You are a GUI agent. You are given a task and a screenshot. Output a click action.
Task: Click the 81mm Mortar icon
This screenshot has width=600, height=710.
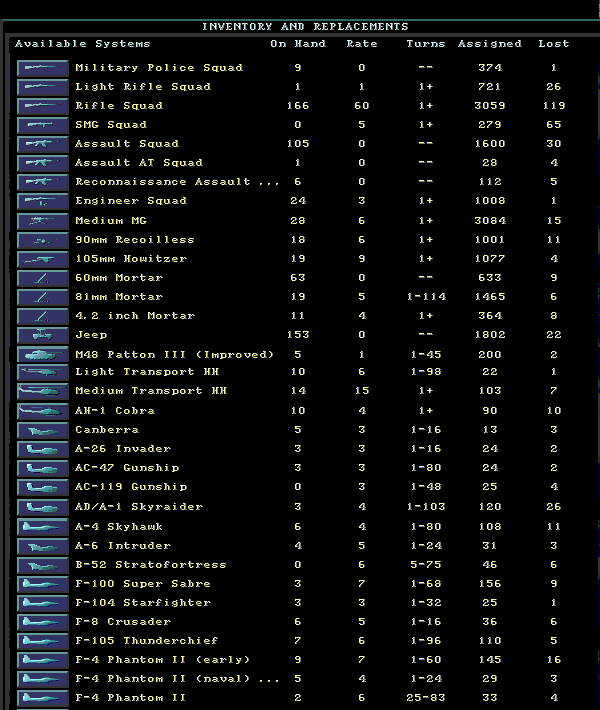click(43, 297)
